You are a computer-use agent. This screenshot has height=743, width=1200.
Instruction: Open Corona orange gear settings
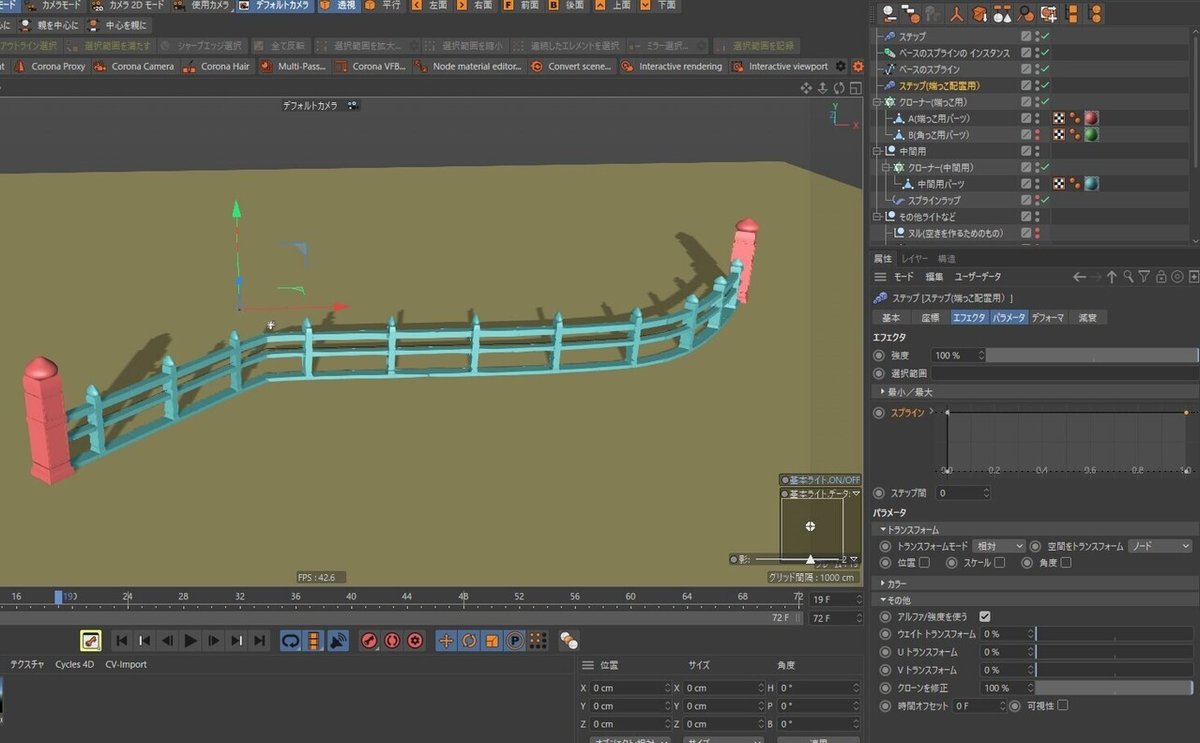[x=856, y=66]
